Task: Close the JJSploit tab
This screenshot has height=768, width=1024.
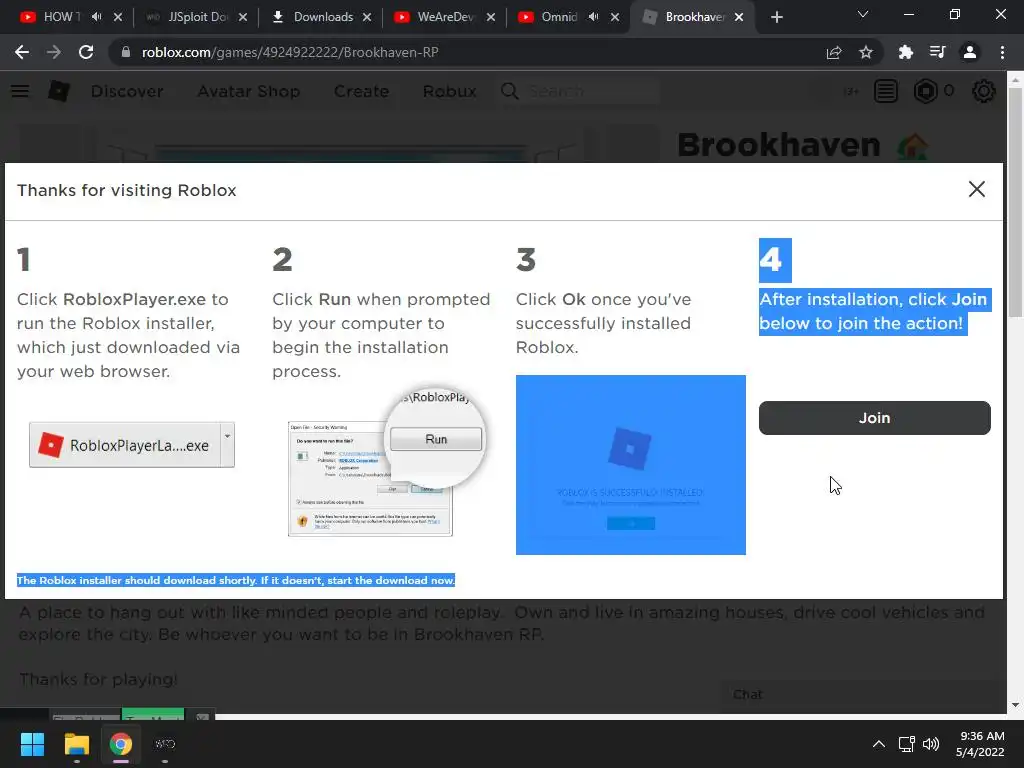Action: click(243, 17)
